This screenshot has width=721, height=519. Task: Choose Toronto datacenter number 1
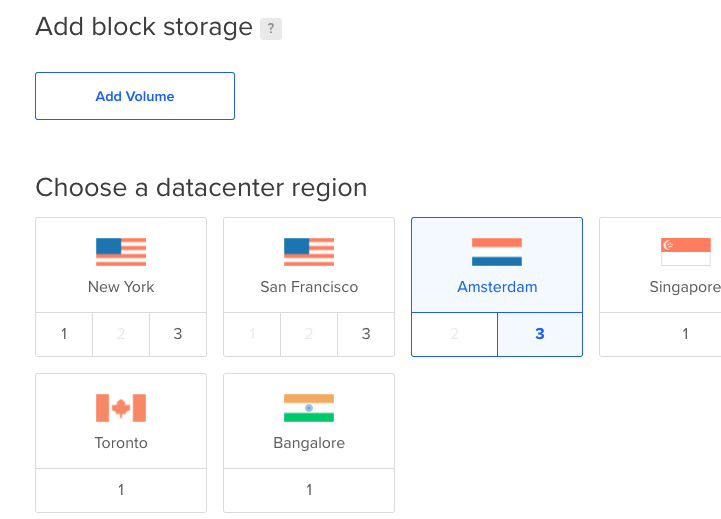pyautogui.click(x=121, y=490)
